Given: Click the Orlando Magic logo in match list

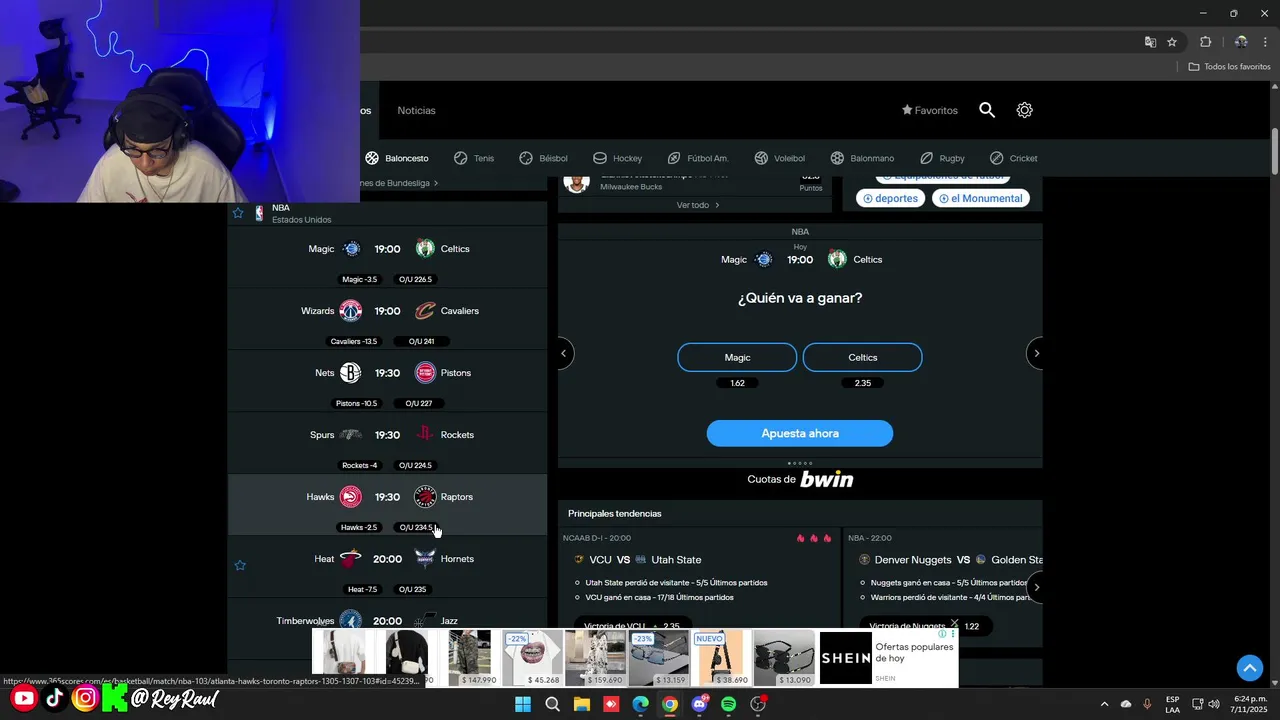Looking at the screenshot, I should tap(351, 249).
